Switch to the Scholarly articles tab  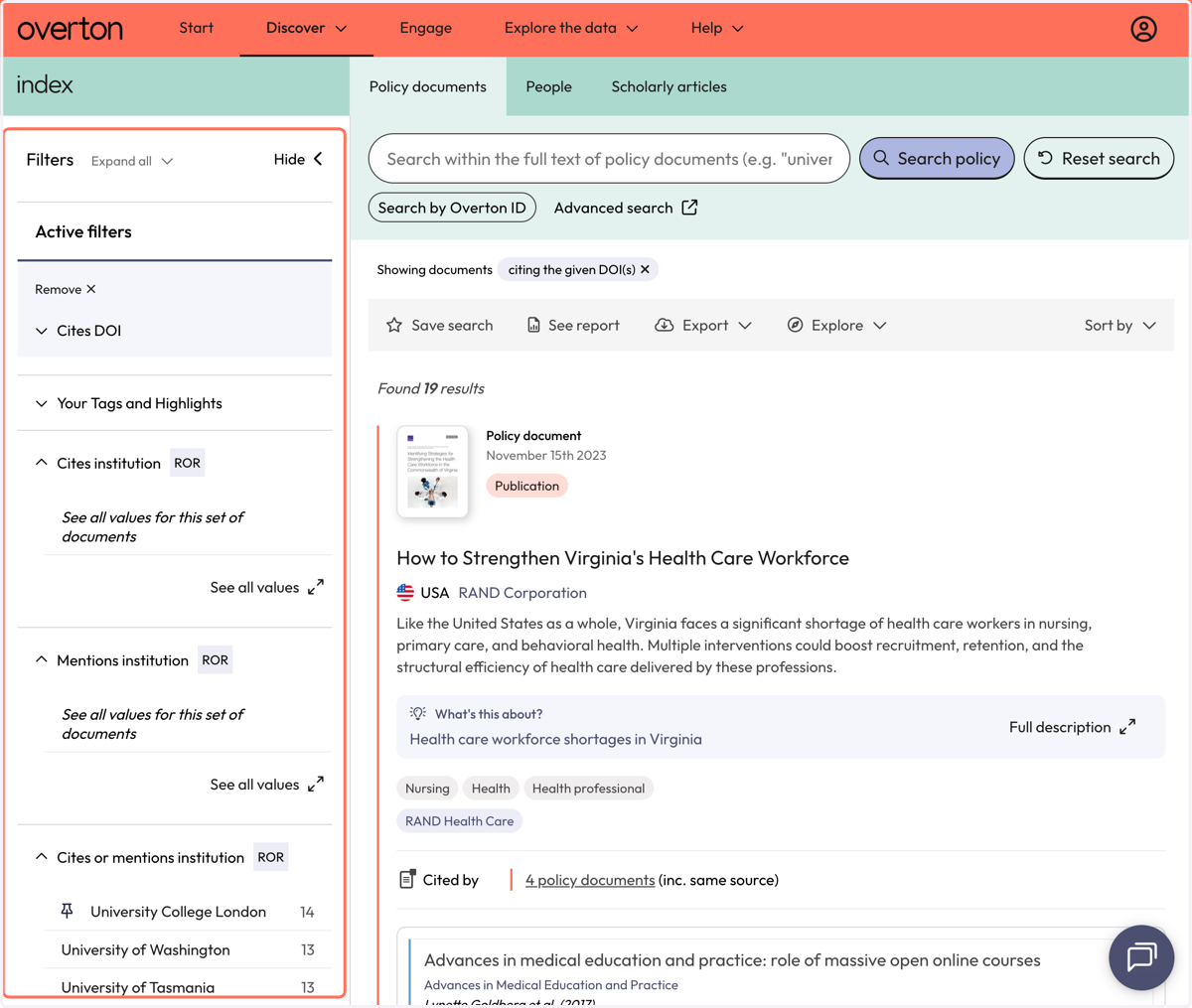pyautogui.click(x=669, y=86)
